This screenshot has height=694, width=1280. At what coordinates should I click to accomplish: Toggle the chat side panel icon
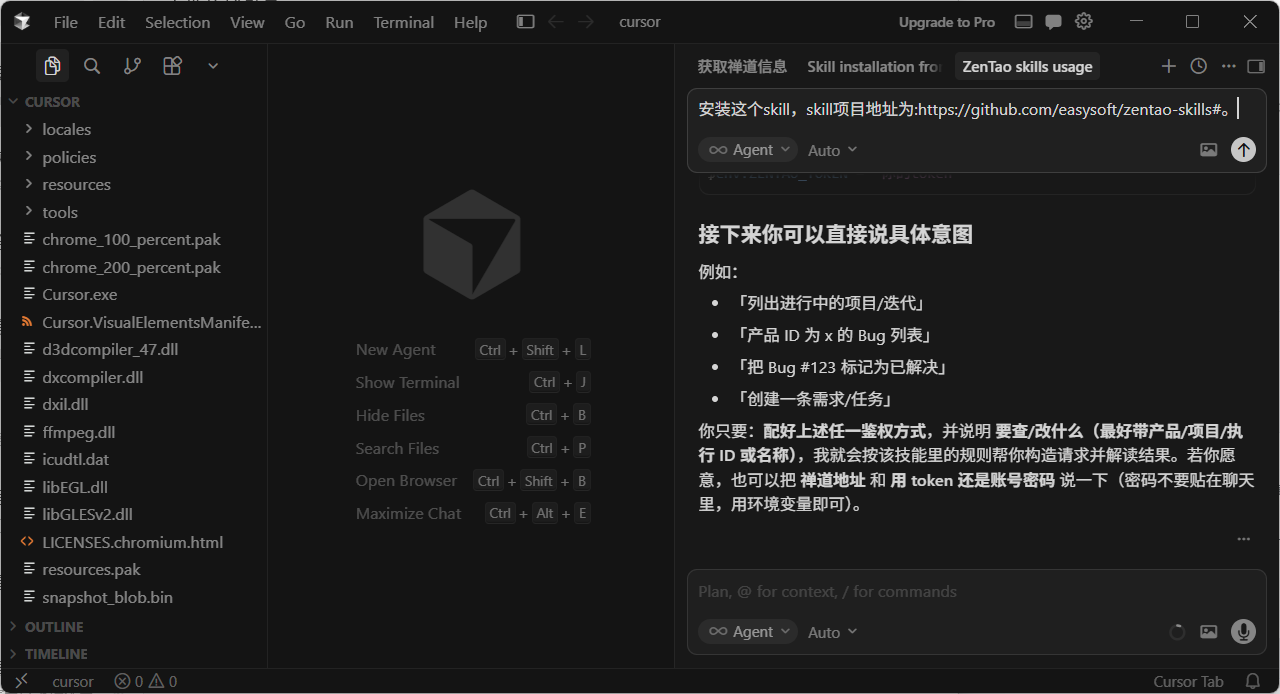pos(1256,66)
